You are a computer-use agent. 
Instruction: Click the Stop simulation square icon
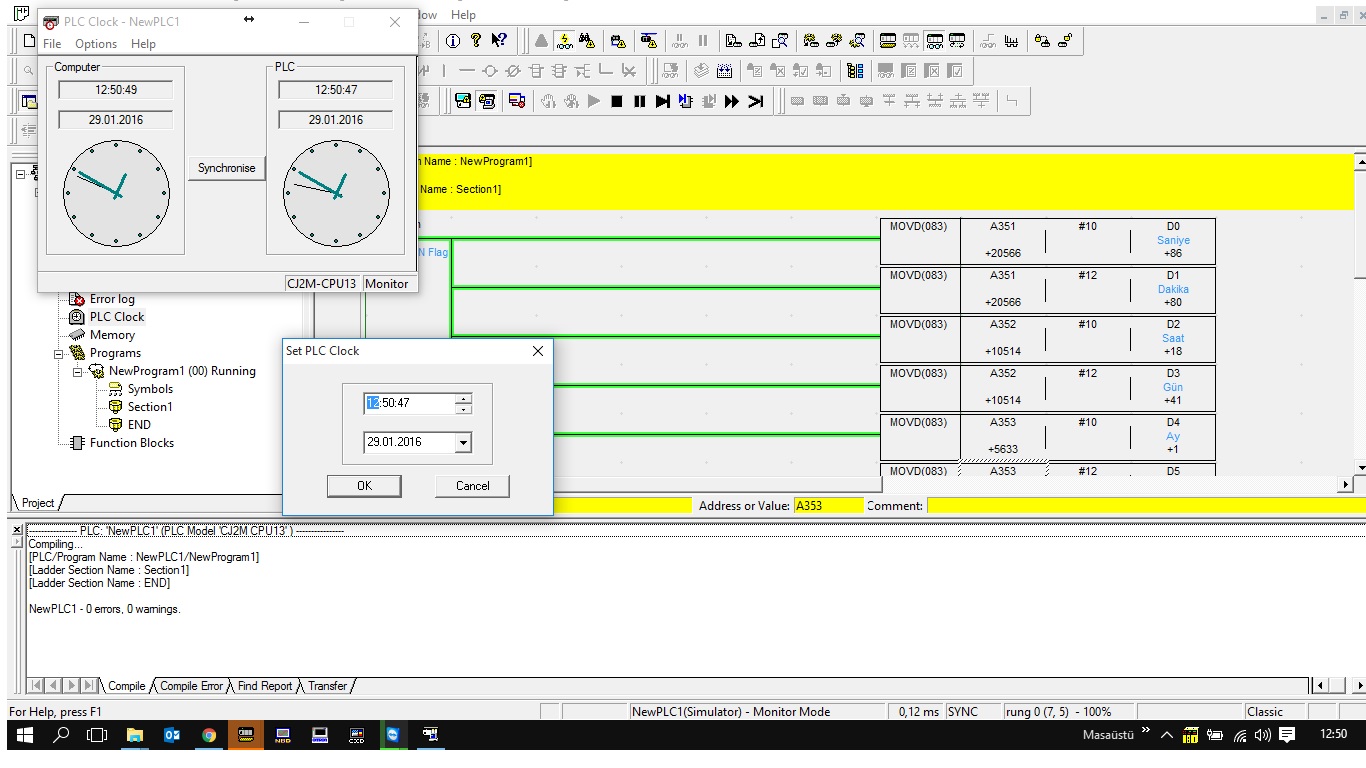click(x=617, y=101)
